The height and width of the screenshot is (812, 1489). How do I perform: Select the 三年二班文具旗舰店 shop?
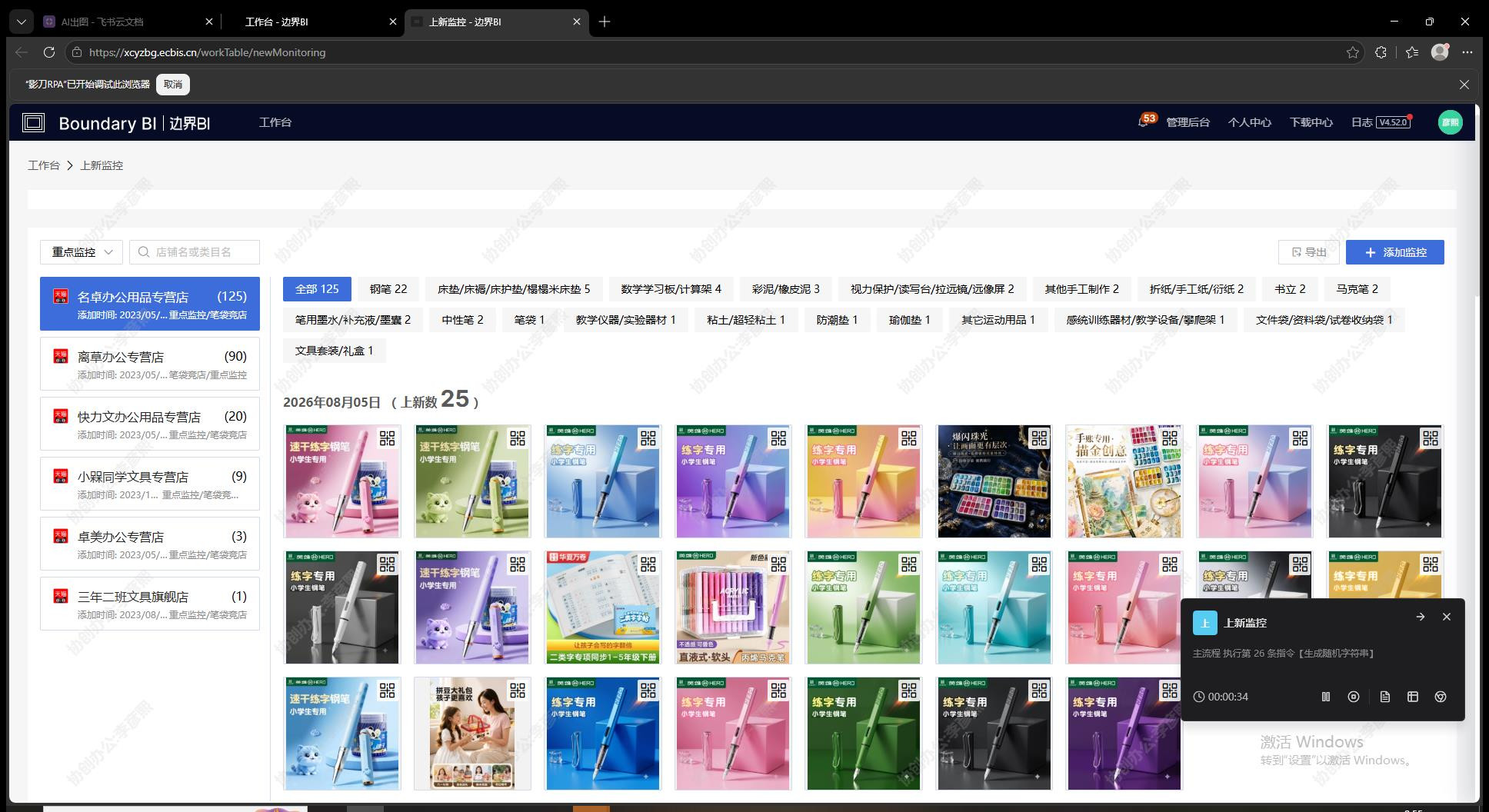coord(150,604)
